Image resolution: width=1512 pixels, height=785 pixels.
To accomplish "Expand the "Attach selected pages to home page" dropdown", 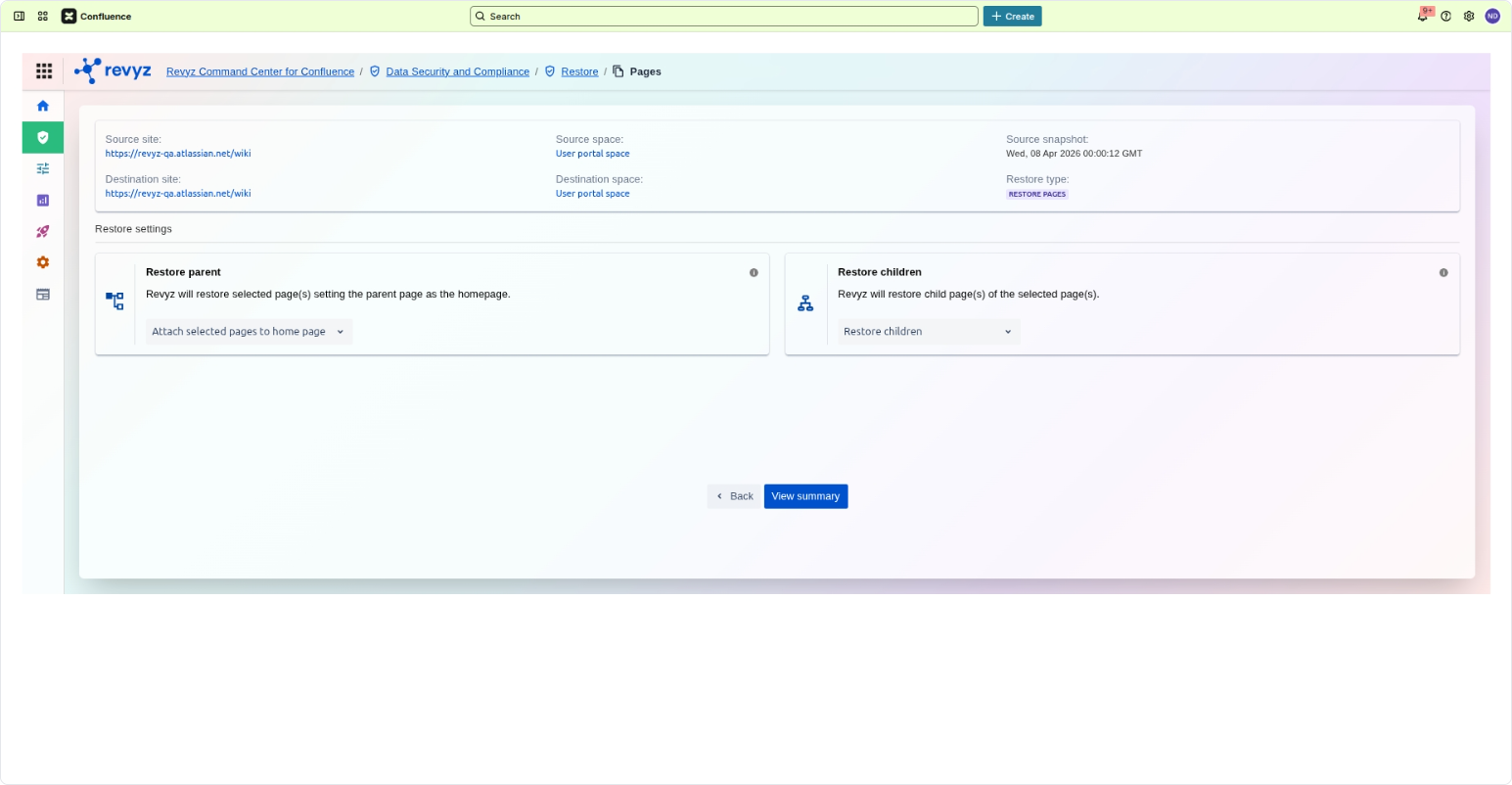I will tap(249, 332).
